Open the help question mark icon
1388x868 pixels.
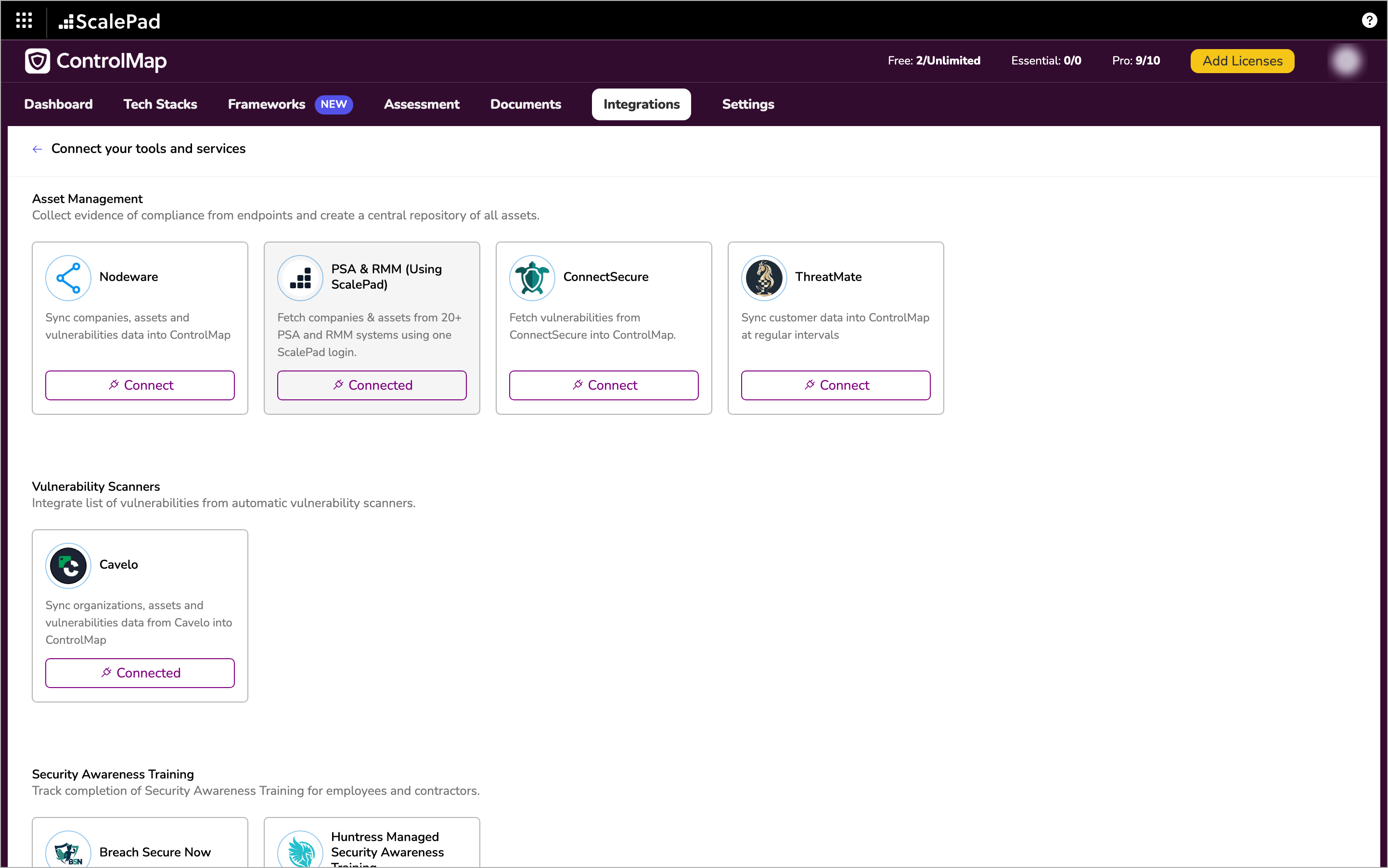1369,21
